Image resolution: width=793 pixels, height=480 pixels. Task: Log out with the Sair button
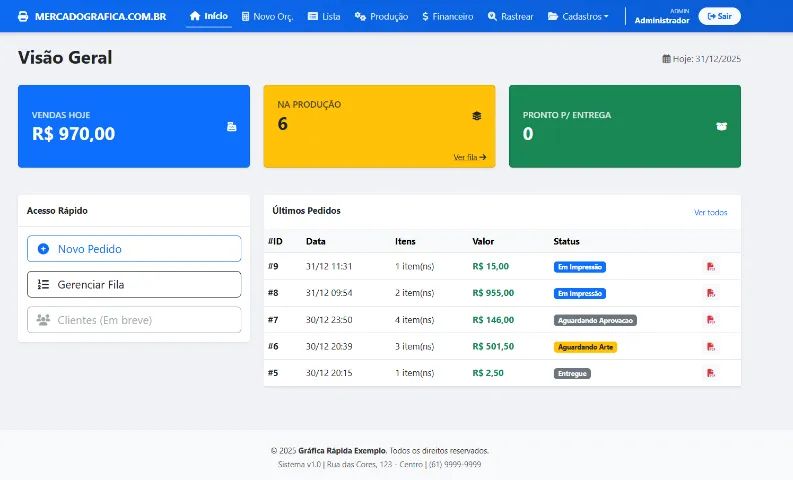pos(719,17)
